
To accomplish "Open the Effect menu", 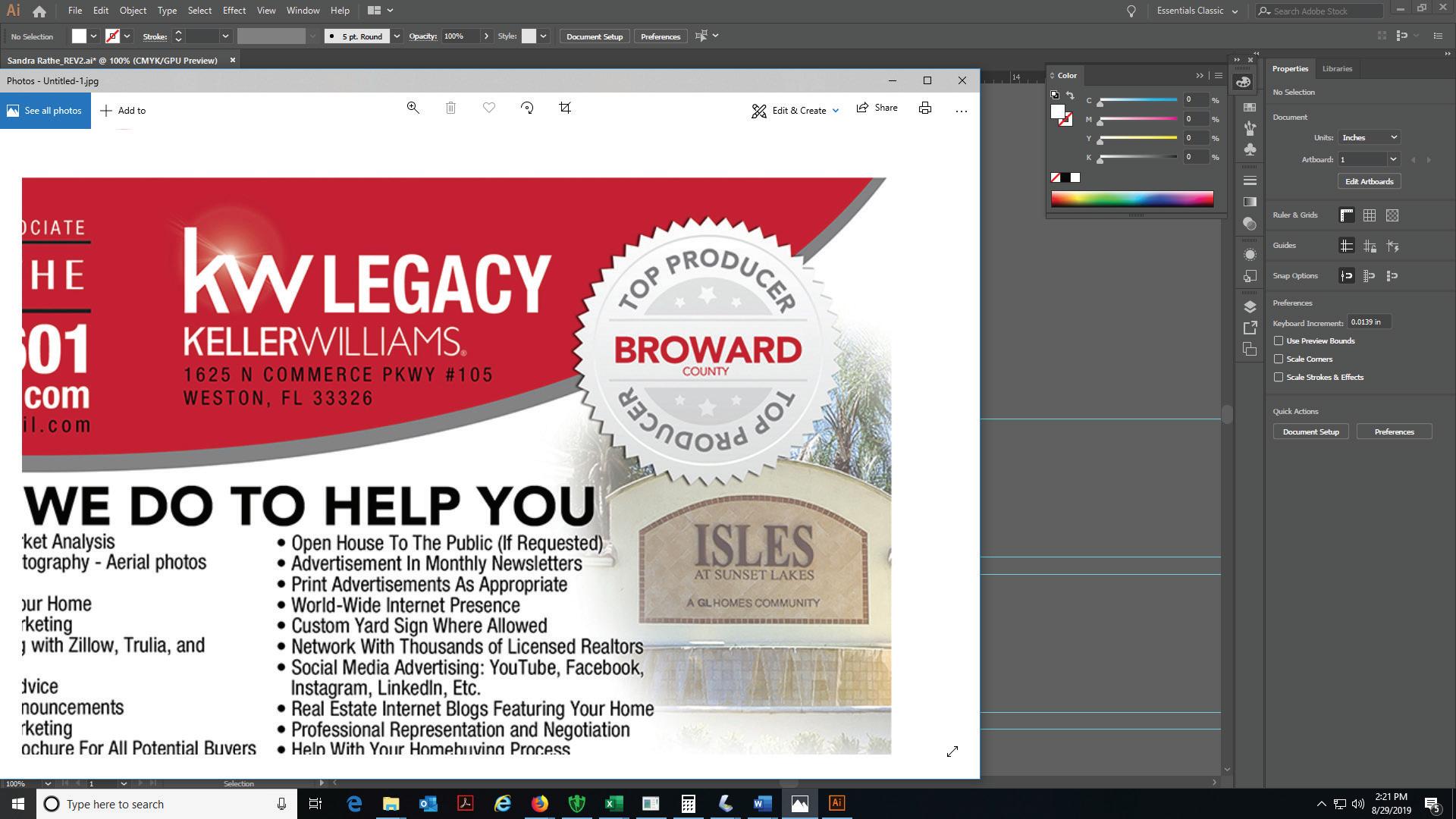I will pyautogui.click(x=234, y=11).
